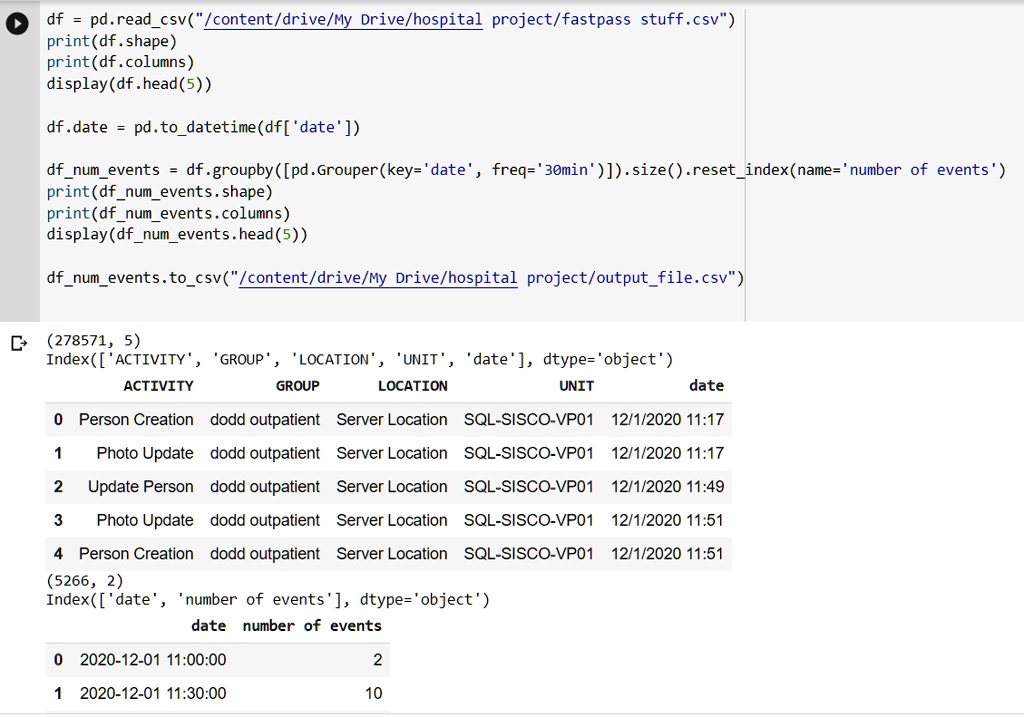Select the freq='30min' parameter text
1024x717 pixels.
540,170
